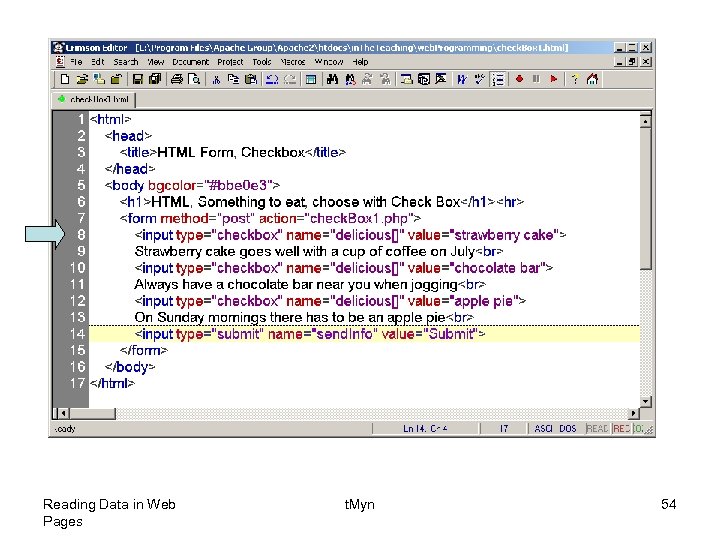This screenshot has width=720, height=540.
Task: Click the READ indicator in status bar
Action: [597, 428]
